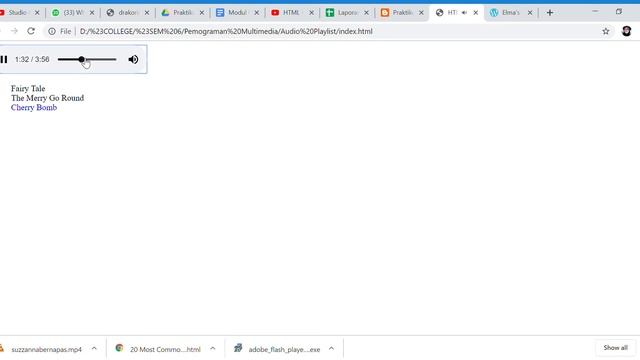Close the Elma's tab
640x360 pixels.
530,13
